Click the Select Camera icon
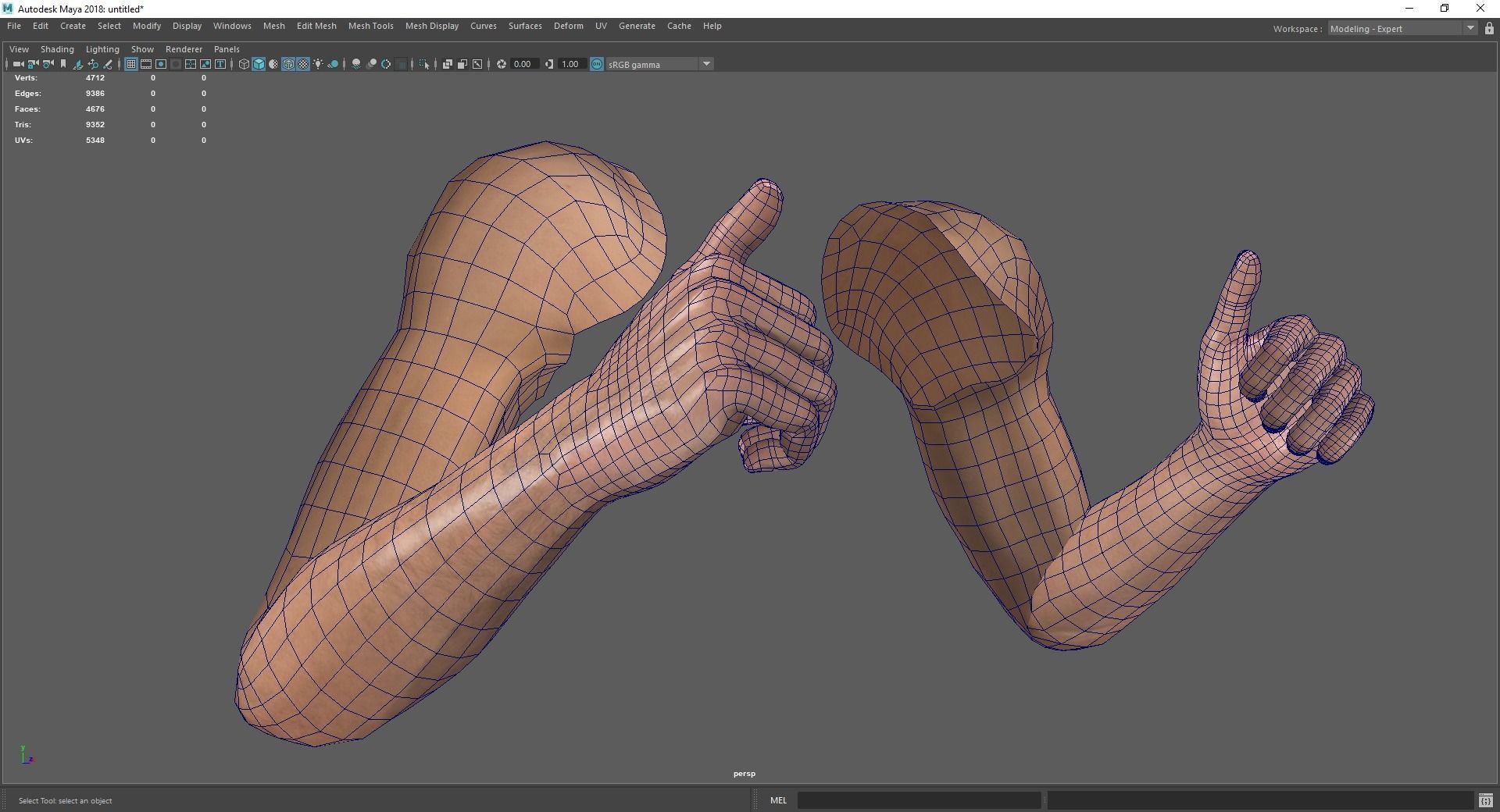The height and width of the screenshot is (812, 1500). [x=18, y=64]
